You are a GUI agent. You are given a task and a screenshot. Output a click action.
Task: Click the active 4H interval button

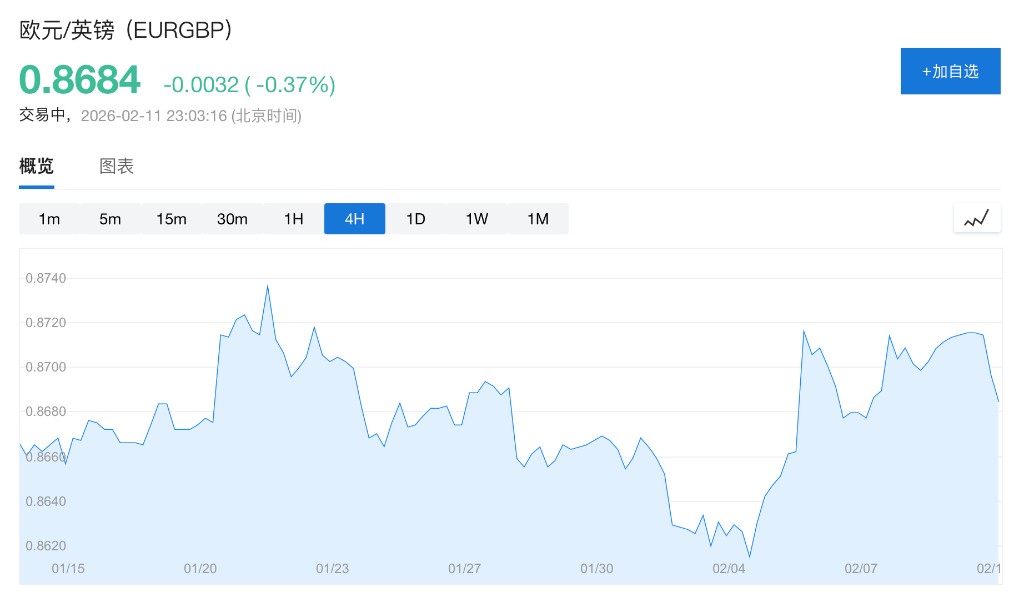(354, 219)
